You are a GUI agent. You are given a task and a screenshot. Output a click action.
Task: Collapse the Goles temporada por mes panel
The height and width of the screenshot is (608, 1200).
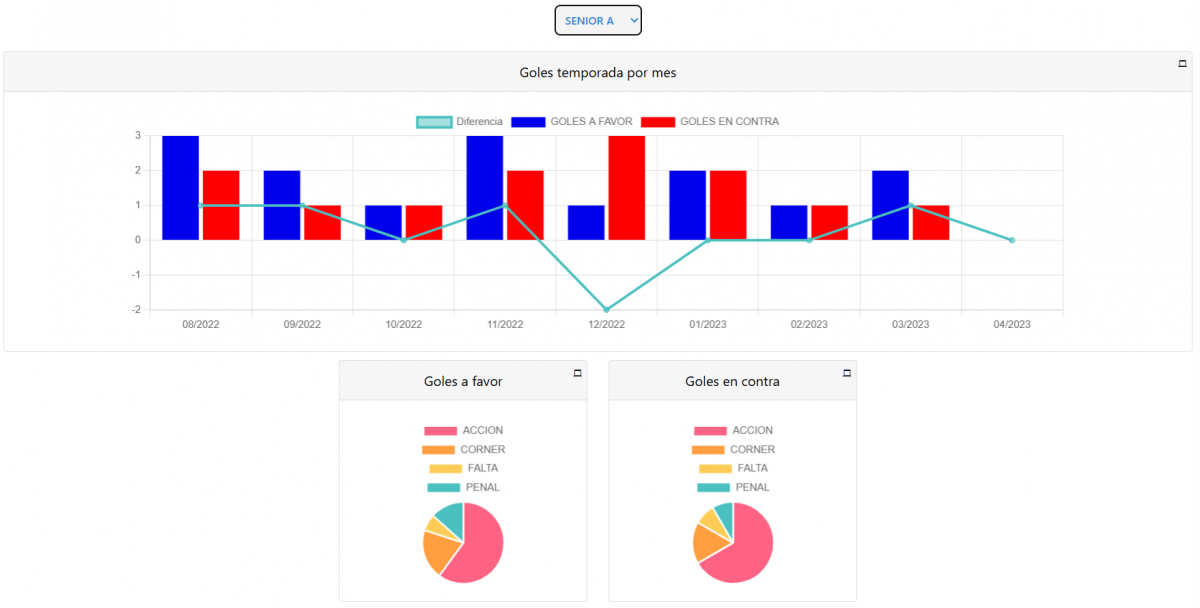1182,63
